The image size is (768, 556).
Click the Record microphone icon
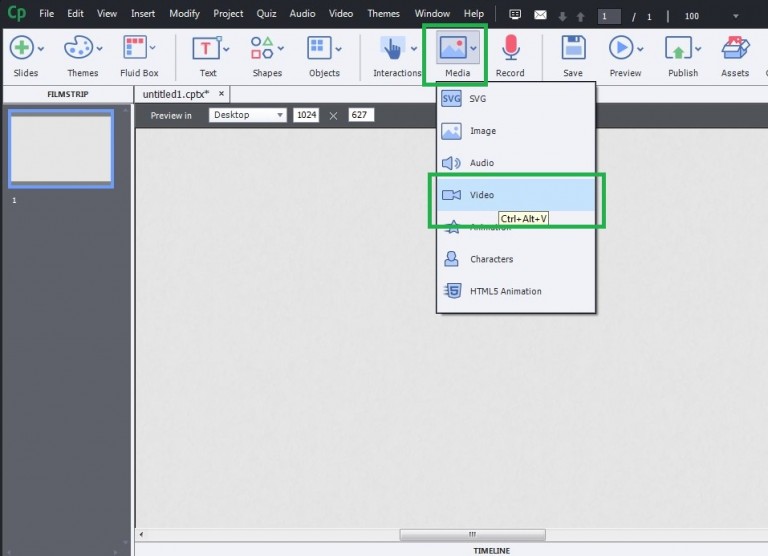click(x=511, y=48)
